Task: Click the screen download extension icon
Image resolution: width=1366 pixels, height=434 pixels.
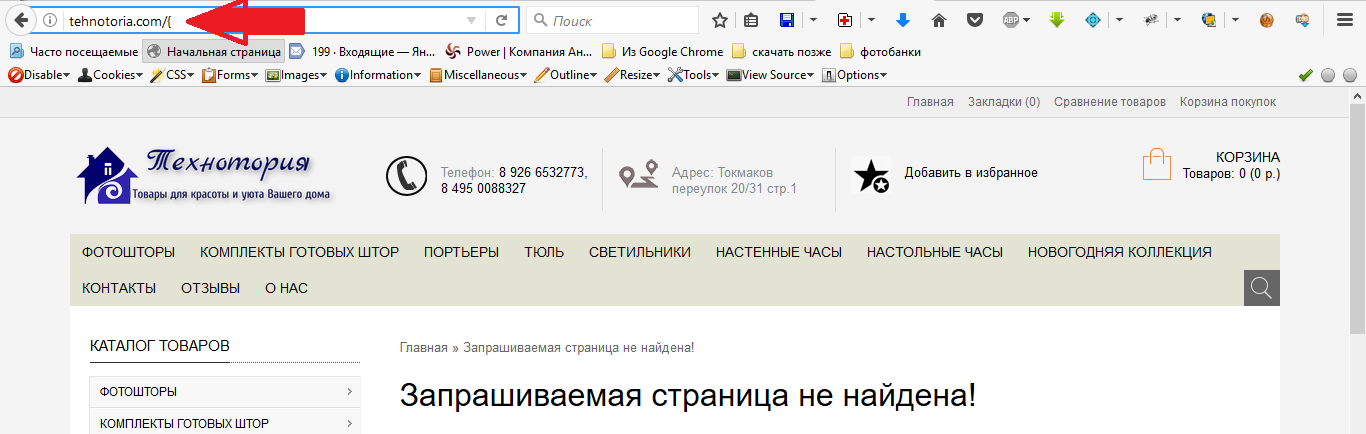Action: 1302,20
